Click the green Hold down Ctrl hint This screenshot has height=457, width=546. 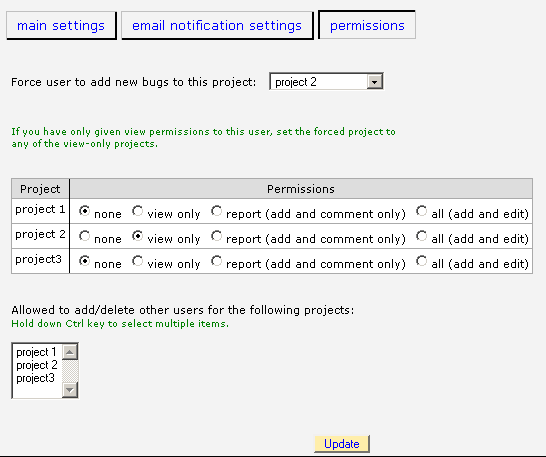click(120, 324)
